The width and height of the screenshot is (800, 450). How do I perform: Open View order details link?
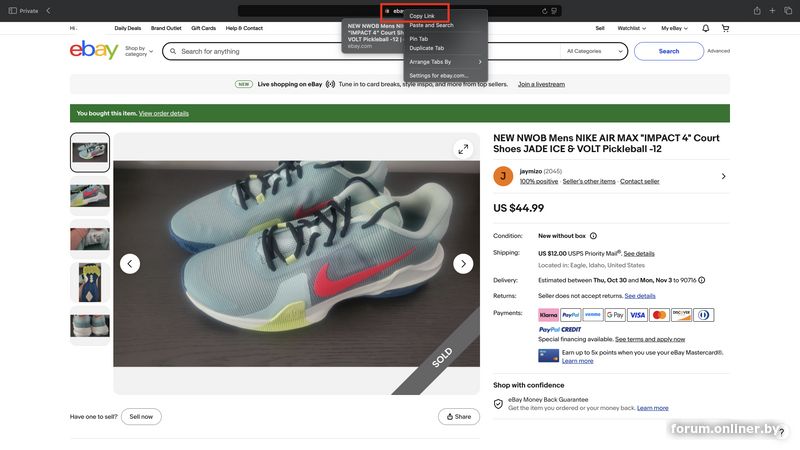[x=164, y=113]
